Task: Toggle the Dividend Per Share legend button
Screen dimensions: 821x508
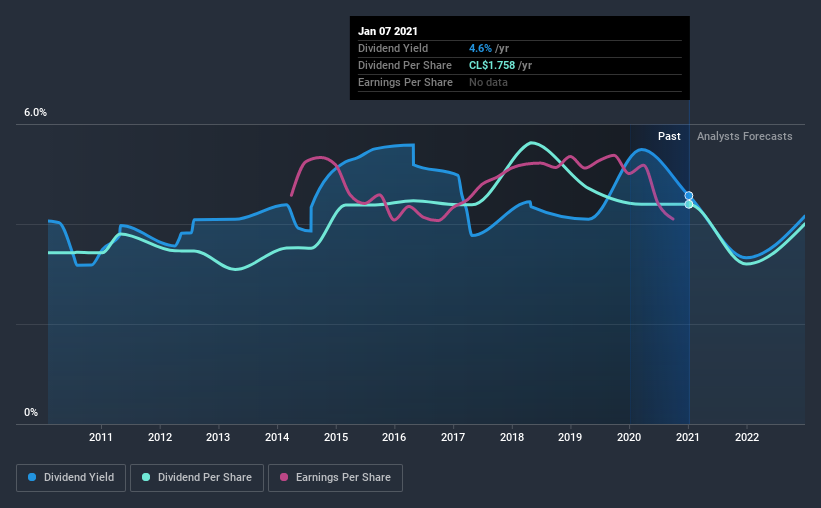Action: coord(197,478)
